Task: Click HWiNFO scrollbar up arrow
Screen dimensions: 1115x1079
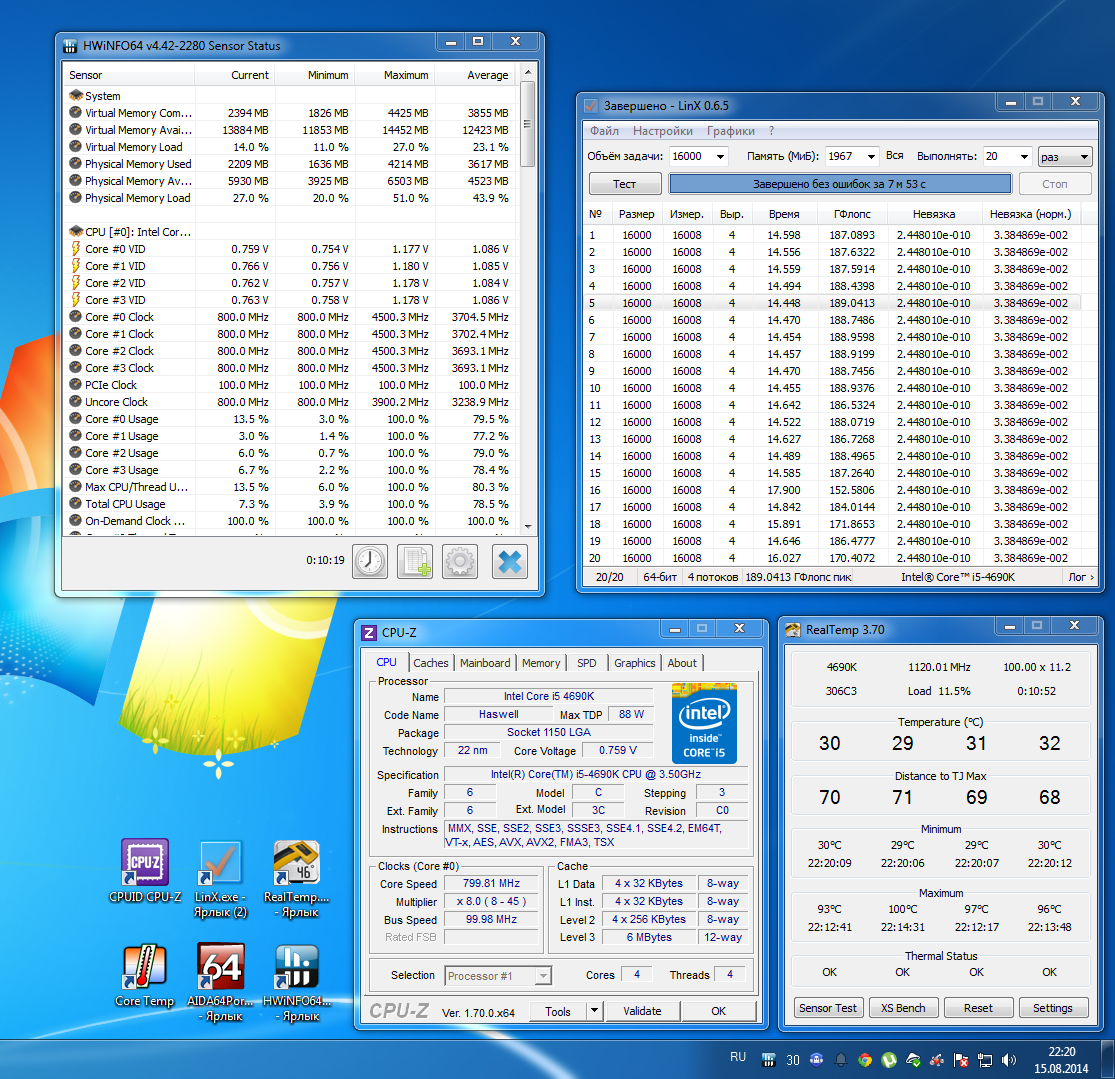Action: tap(527, 72)
